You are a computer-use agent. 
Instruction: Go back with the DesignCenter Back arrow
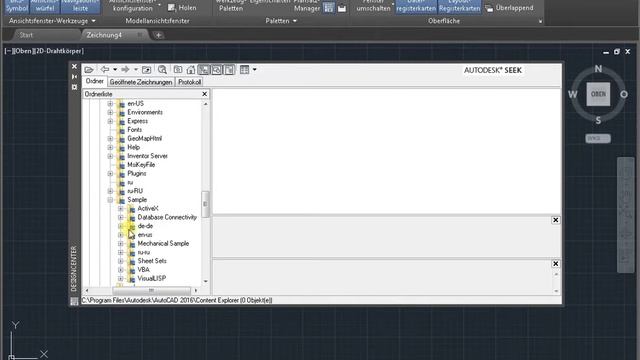point(105,70)
